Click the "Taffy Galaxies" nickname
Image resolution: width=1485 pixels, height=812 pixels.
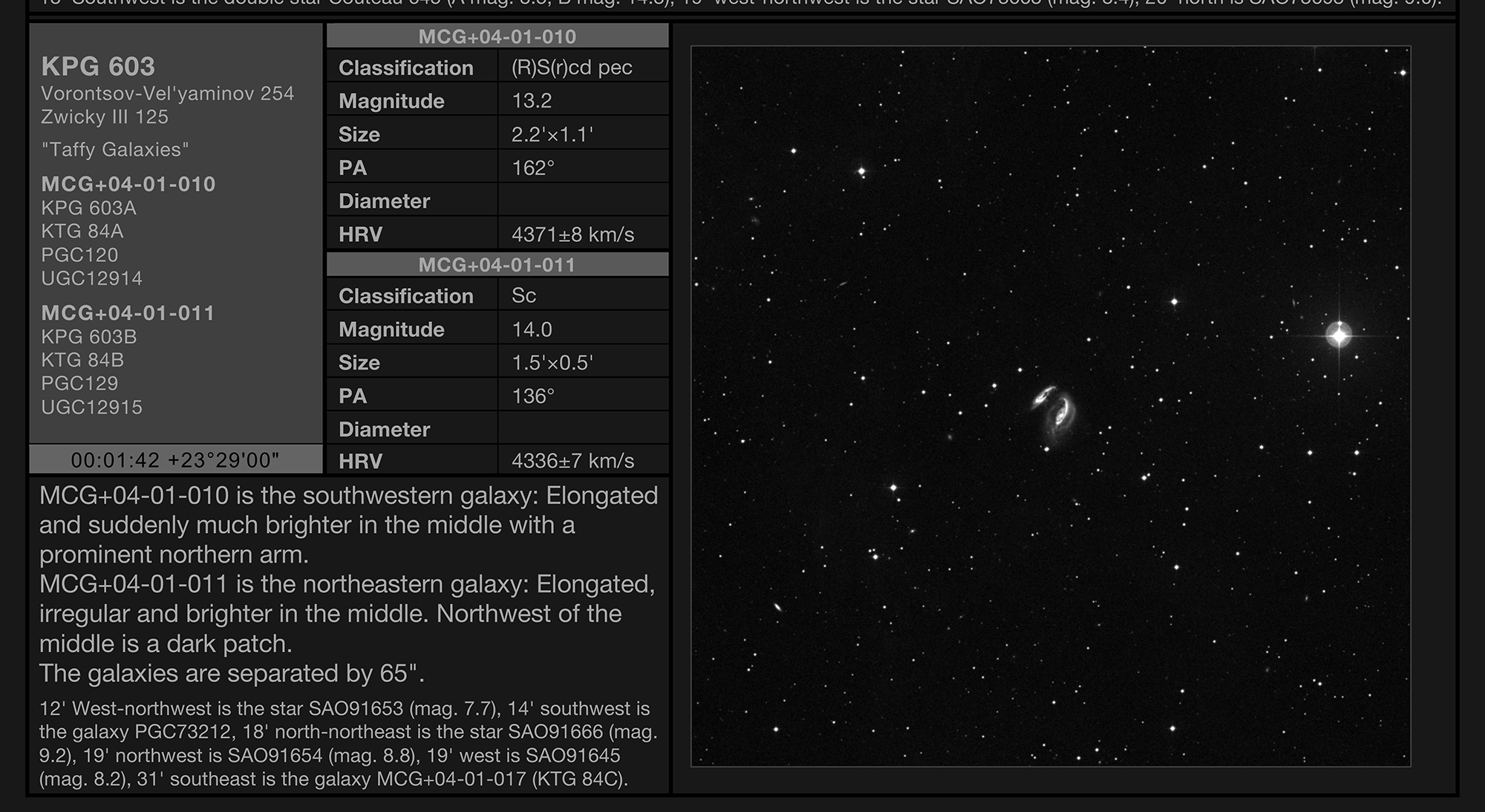pyautogui.click(x=115, y=149)
